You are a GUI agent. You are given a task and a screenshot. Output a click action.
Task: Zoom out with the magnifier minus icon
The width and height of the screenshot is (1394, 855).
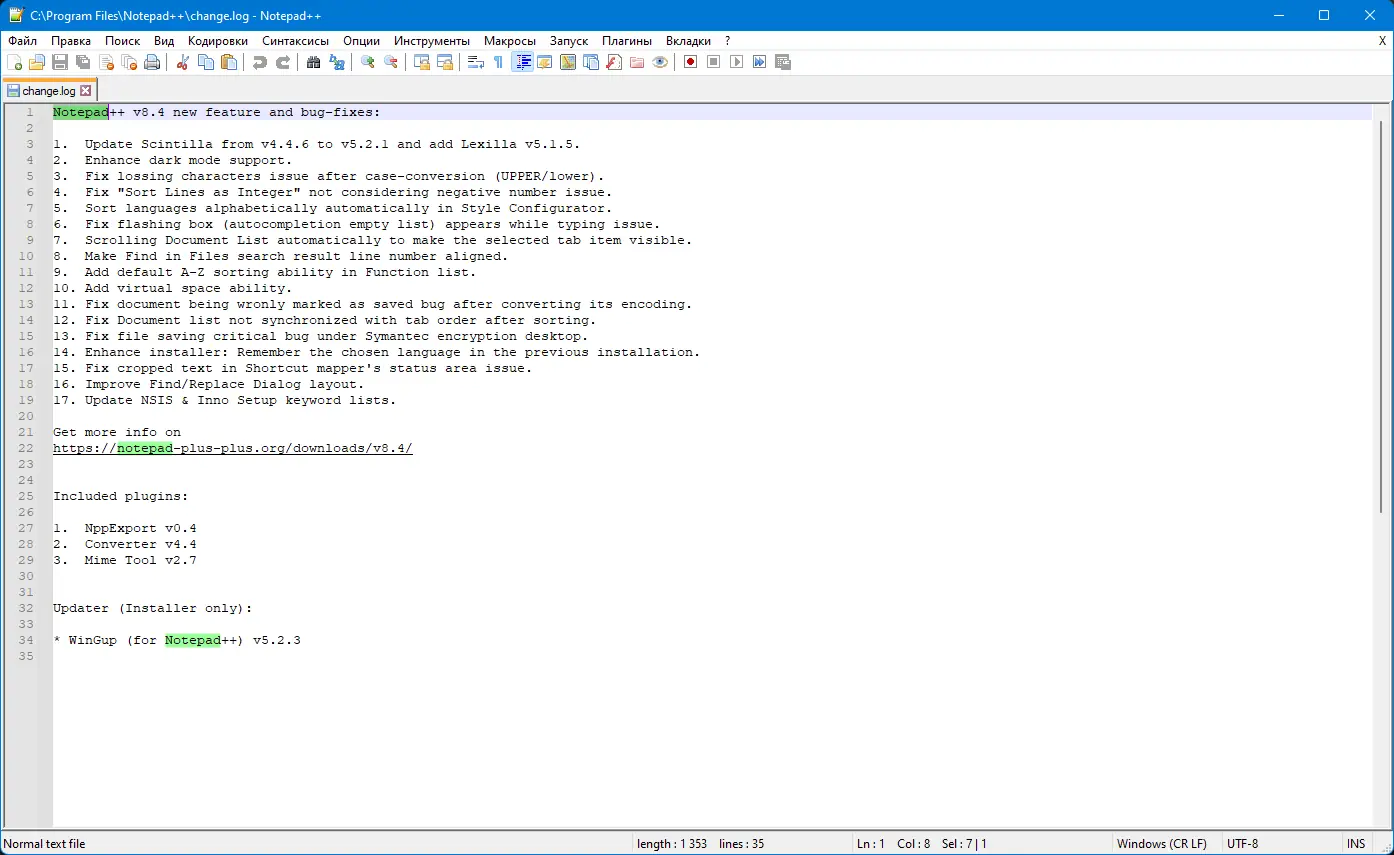[x=391, y=62]
